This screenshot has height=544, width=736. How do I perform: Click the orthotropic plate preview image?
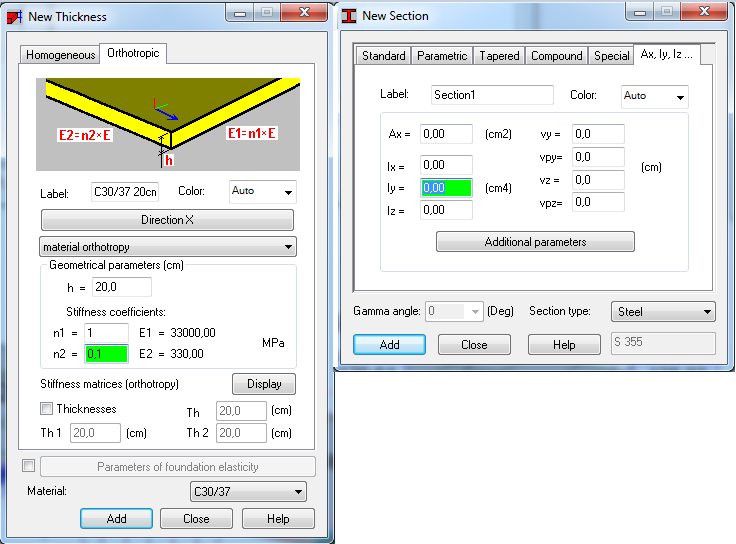[168, 124]
